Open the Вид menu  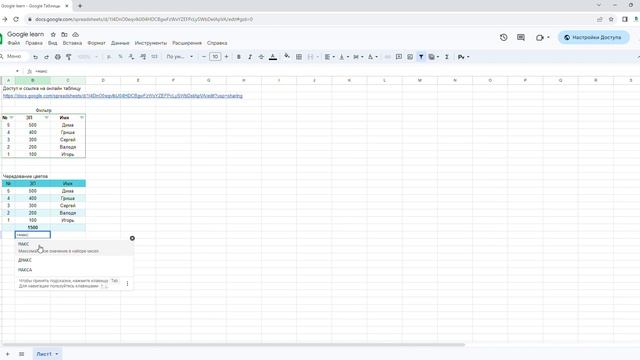click(x=53, y=43)
